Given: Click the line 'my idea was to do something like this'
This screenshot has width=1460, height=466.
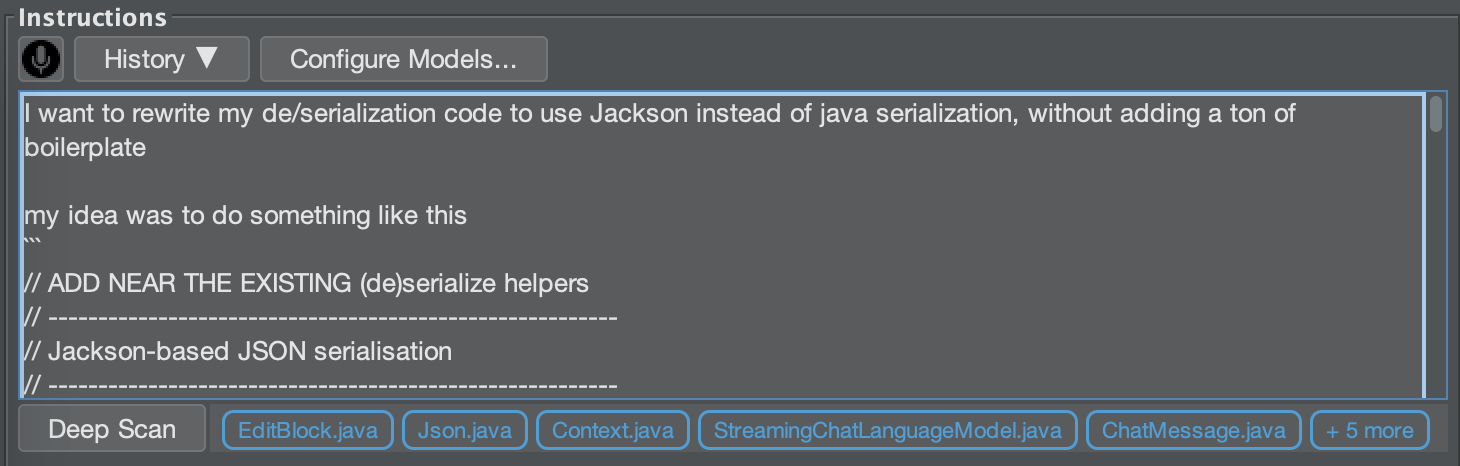Looking at the screenshot, I should point(245,215).
